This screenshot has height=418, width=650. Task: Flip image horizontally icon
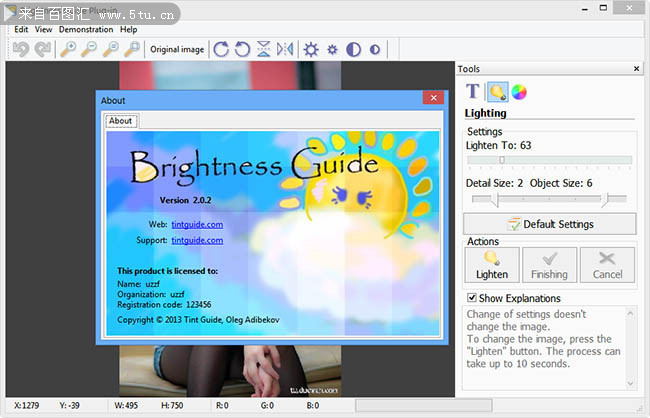(285, 49)
